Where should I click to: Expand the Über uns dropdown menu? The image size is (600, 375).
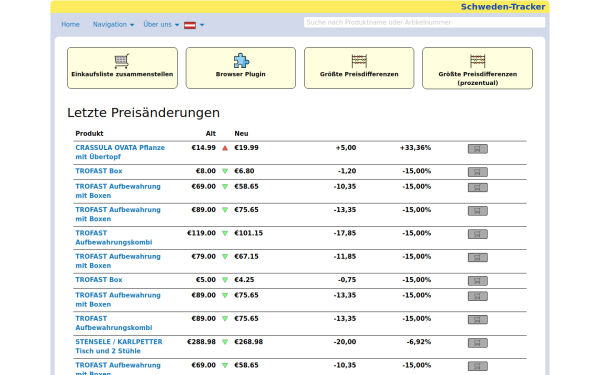point(161,24)
